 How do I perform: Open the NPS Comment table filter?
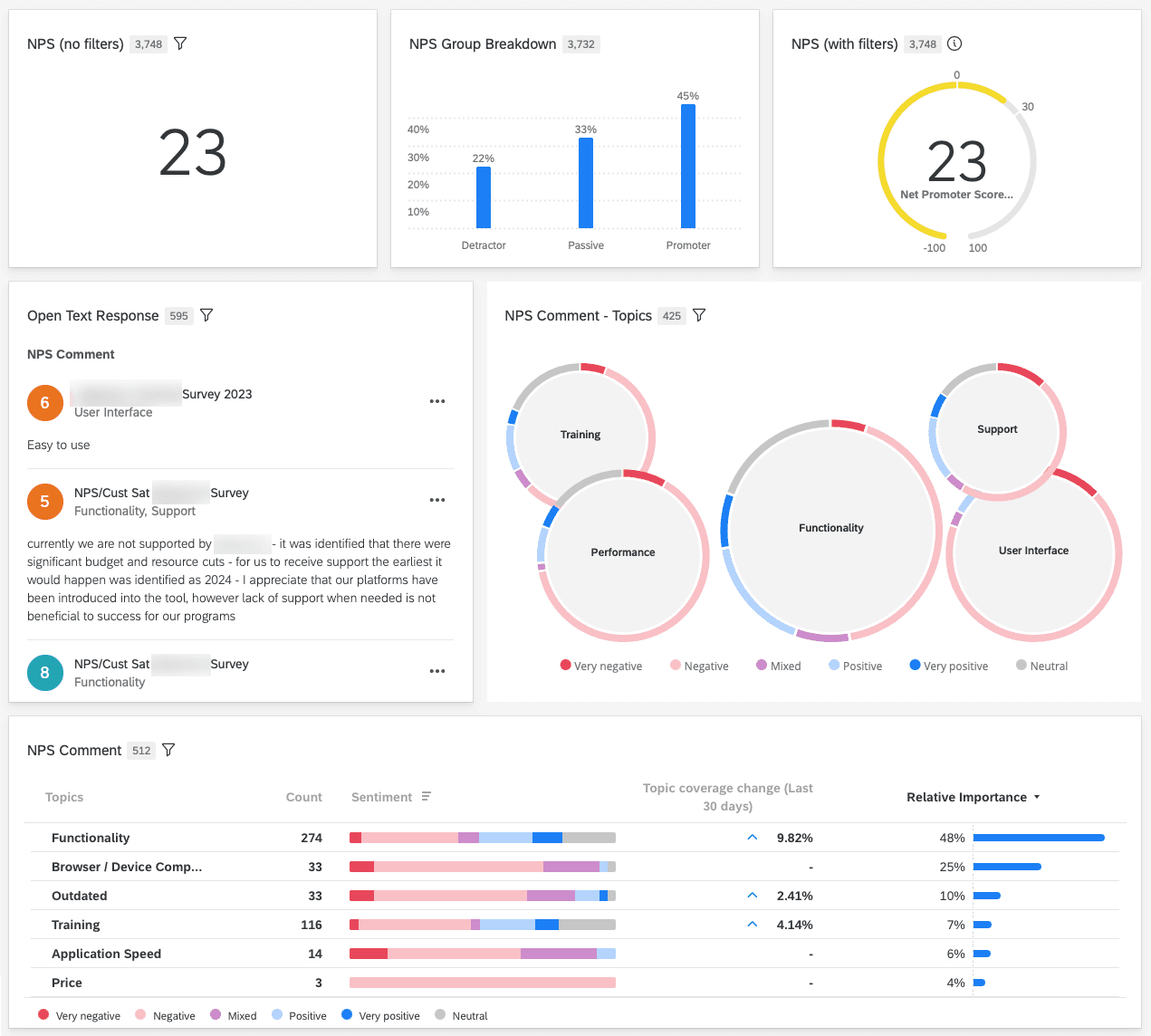coord(168,749)
